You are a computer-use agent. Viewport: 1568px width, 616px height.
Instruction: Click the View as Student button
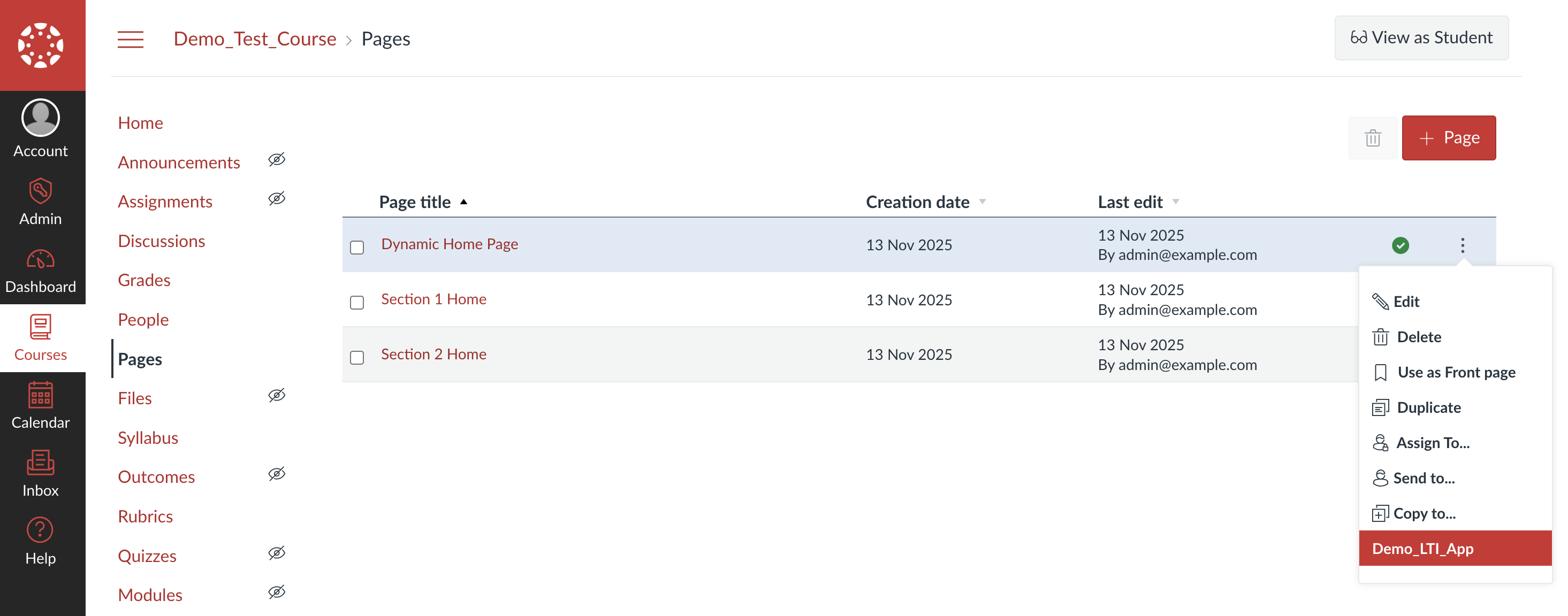click(x=1421, y=38)
